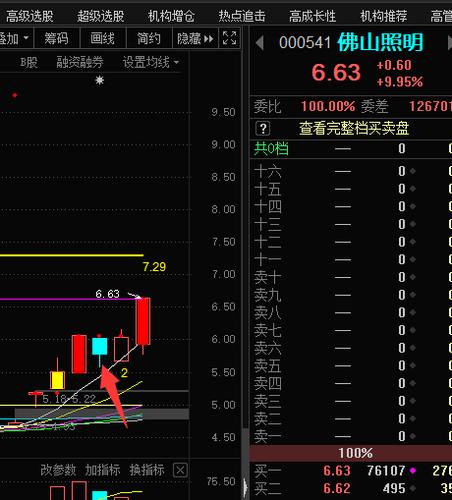Image resolution: width=452 pixels, height=500 pixels.
Task: Open the 机构增仓 tab
Action: (171, 16)
